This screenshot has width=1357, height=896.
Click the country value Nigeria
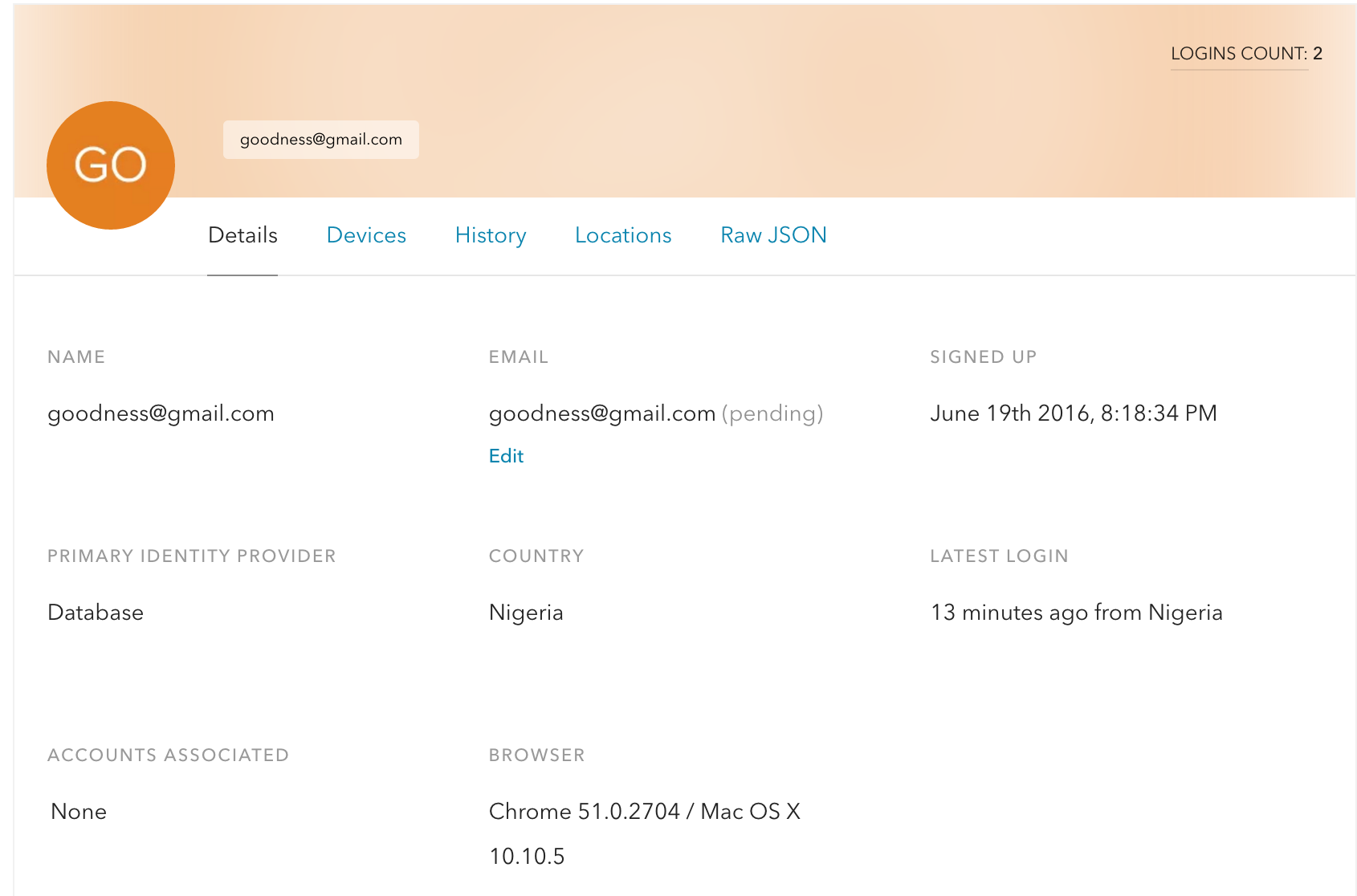526,613
